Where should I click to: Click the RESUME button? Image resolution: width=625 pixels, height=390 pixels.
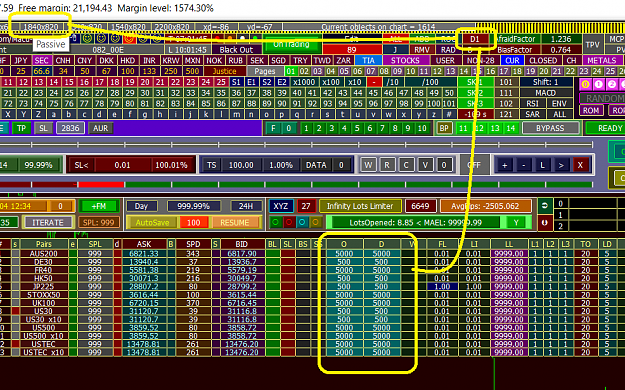(x=235, y=222)
